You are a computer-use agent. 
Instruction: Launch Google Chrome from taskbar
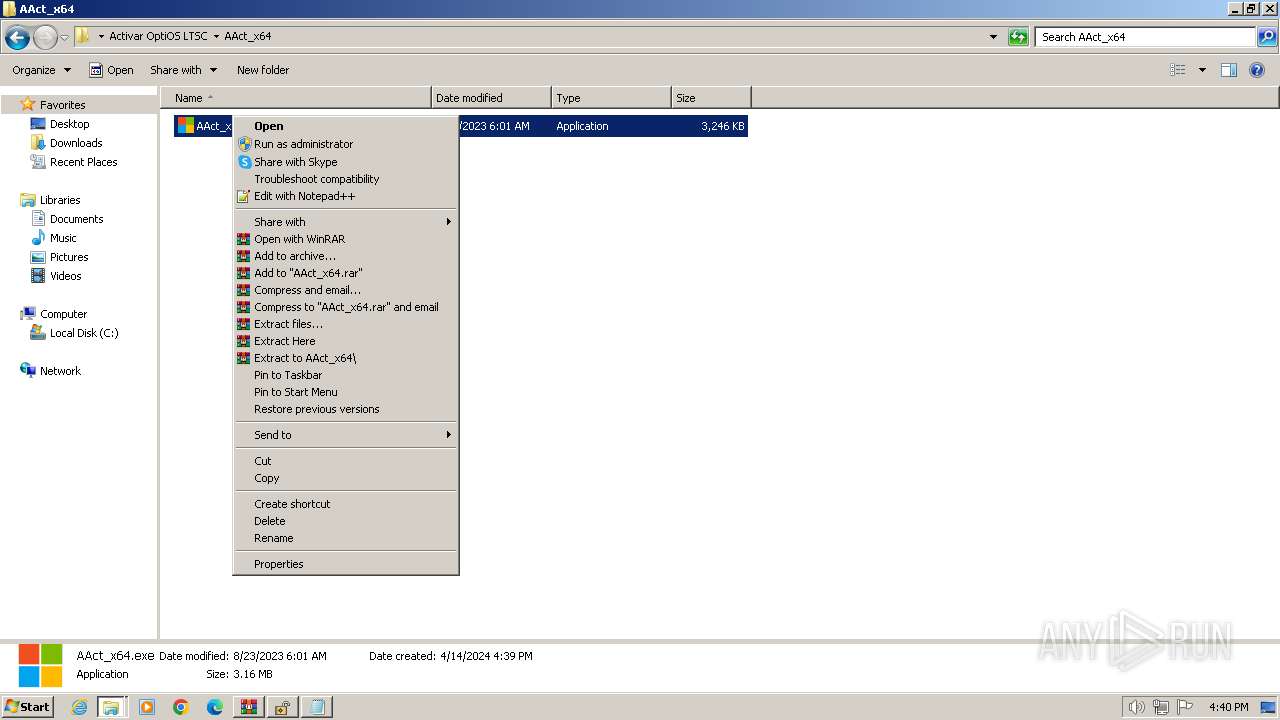coord(181,707)
